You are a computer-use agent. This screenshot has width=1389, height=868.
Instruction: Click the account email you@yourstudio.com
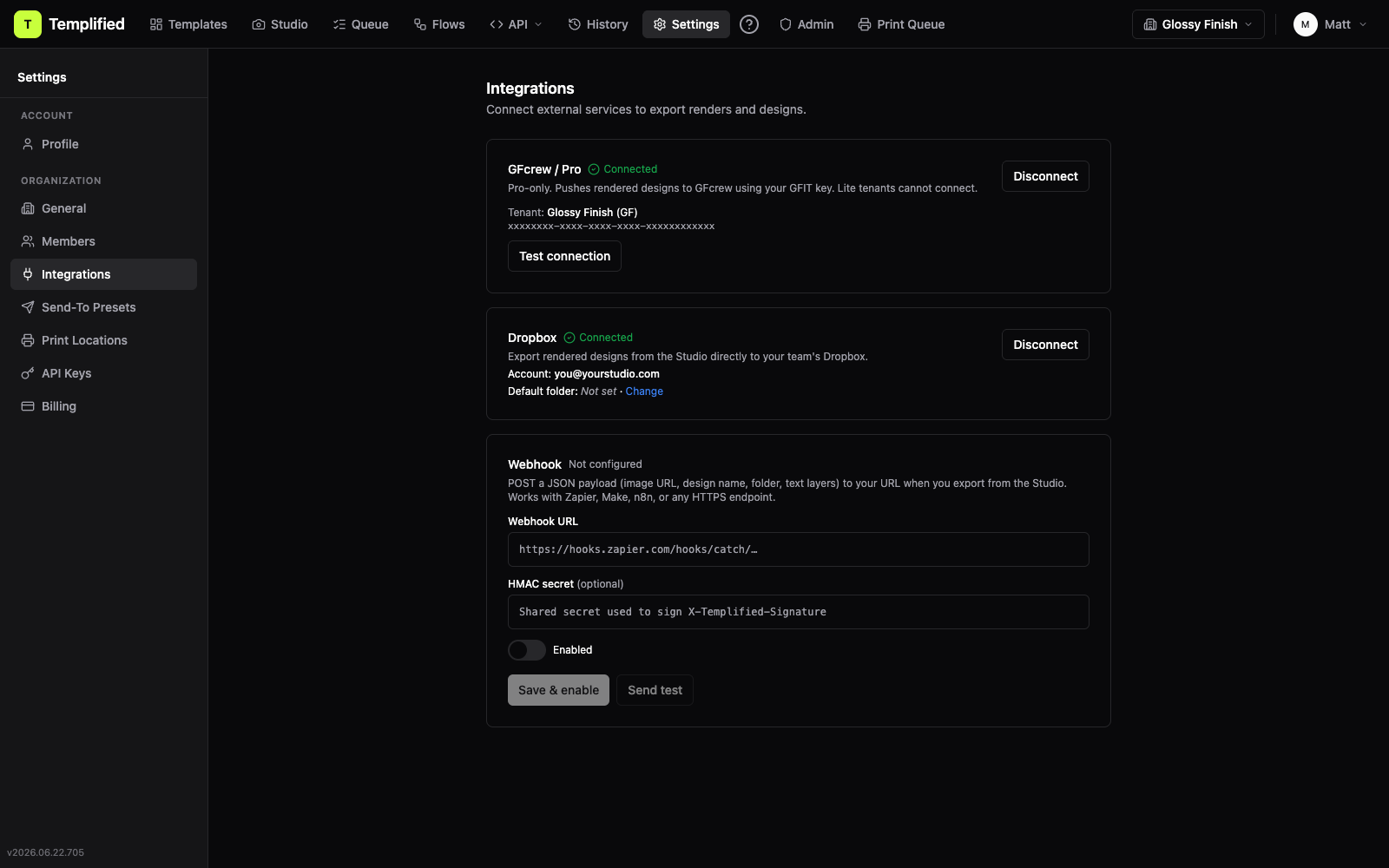point(607,374)
